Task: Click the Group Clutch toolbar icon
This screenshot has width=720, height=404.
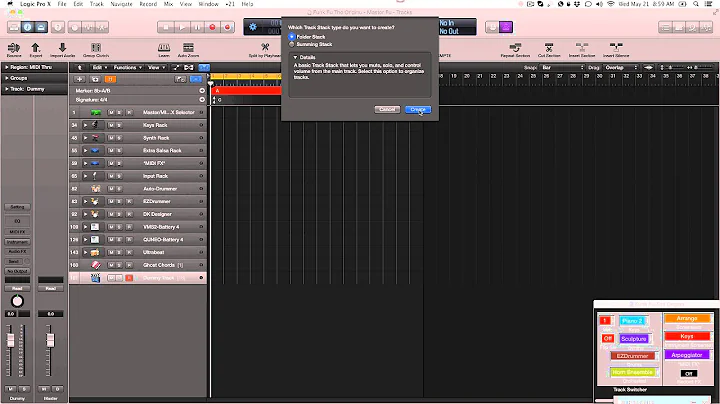Action: pos(96,48)
